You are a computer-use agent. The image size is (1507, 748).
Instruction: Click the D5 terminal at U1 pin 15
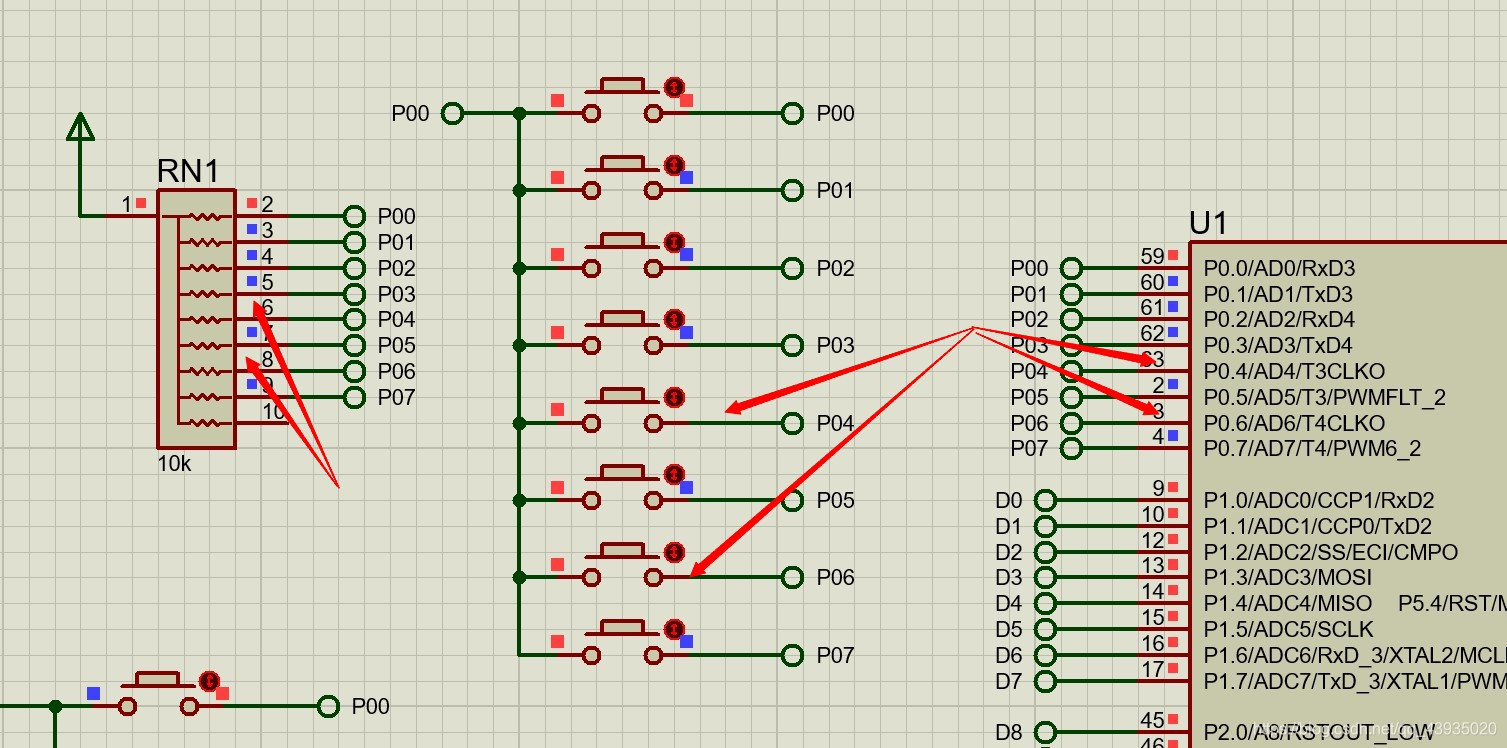[1045, 629]
